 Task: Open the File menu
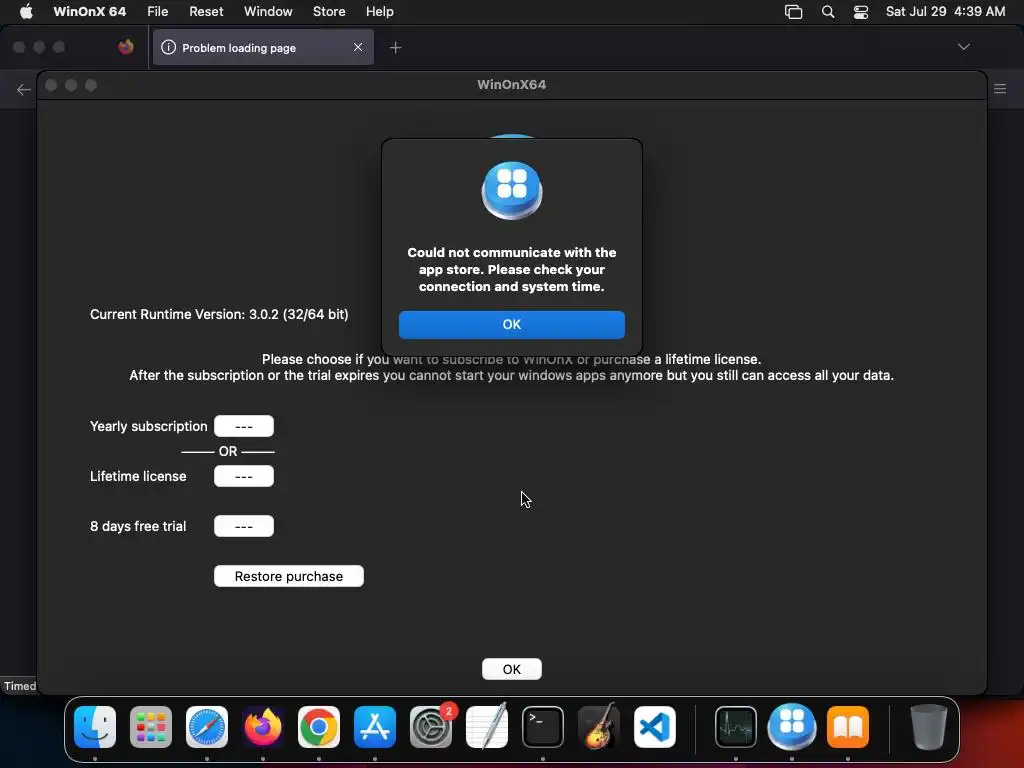[157, 12]
